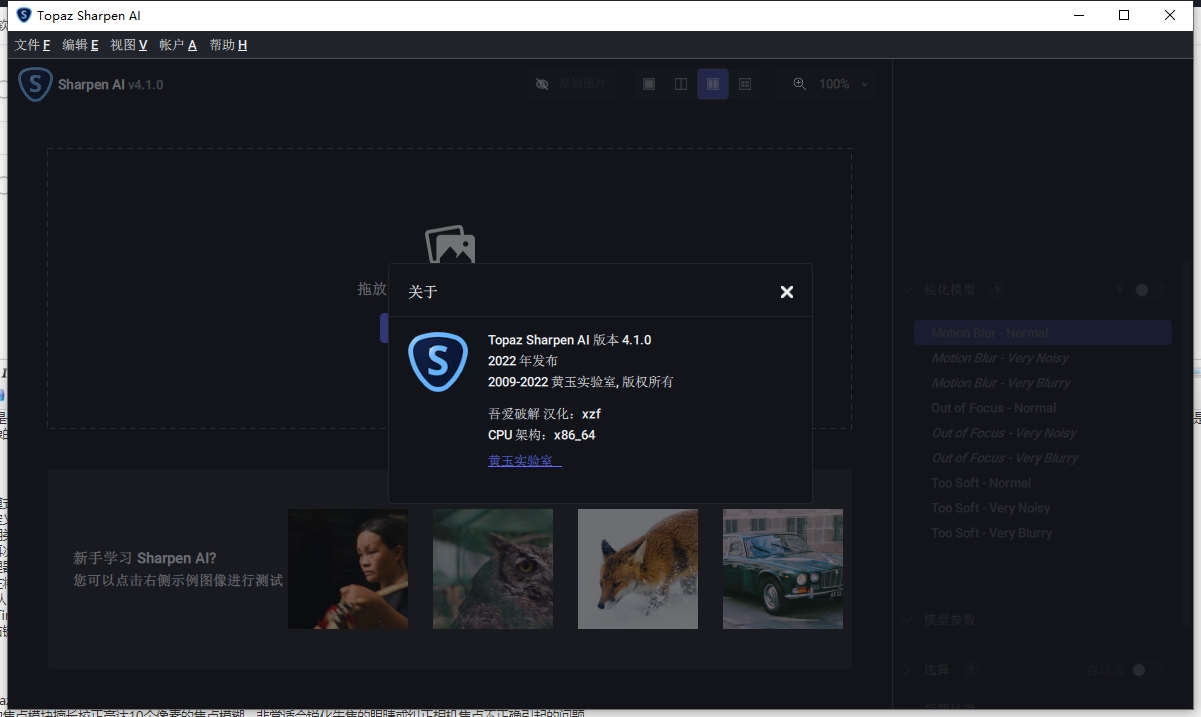Open the woman sample image

click(348, 569)
